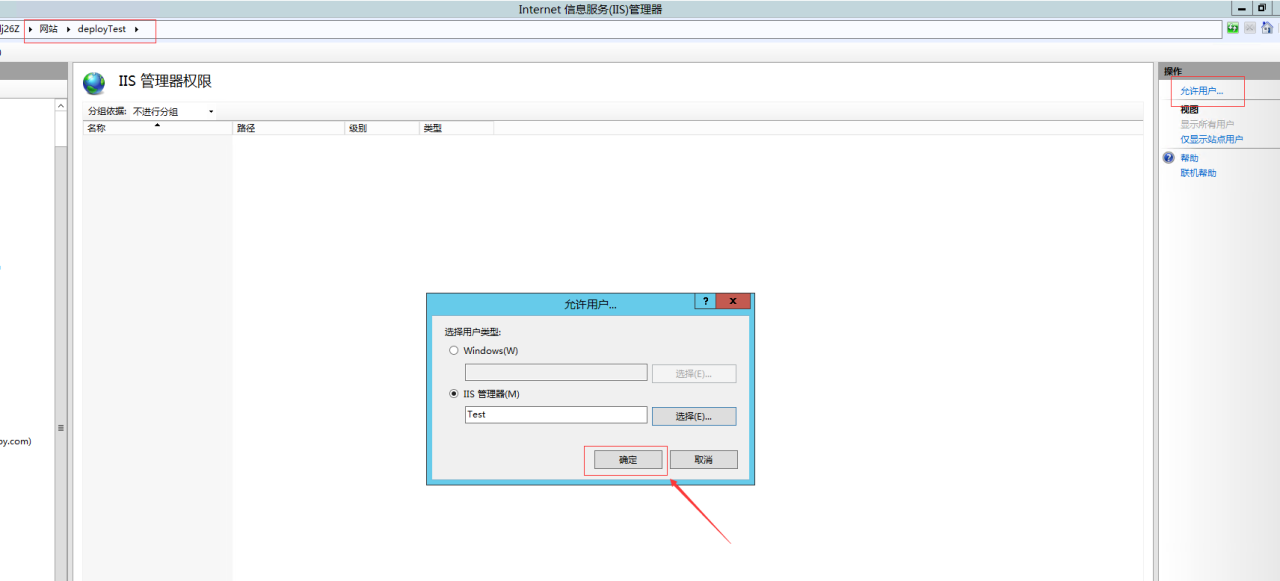Select the IIS 管理器(M) radio button
Image resolution: width=1280 pixels, height=581 pixels.
point(454,394)
